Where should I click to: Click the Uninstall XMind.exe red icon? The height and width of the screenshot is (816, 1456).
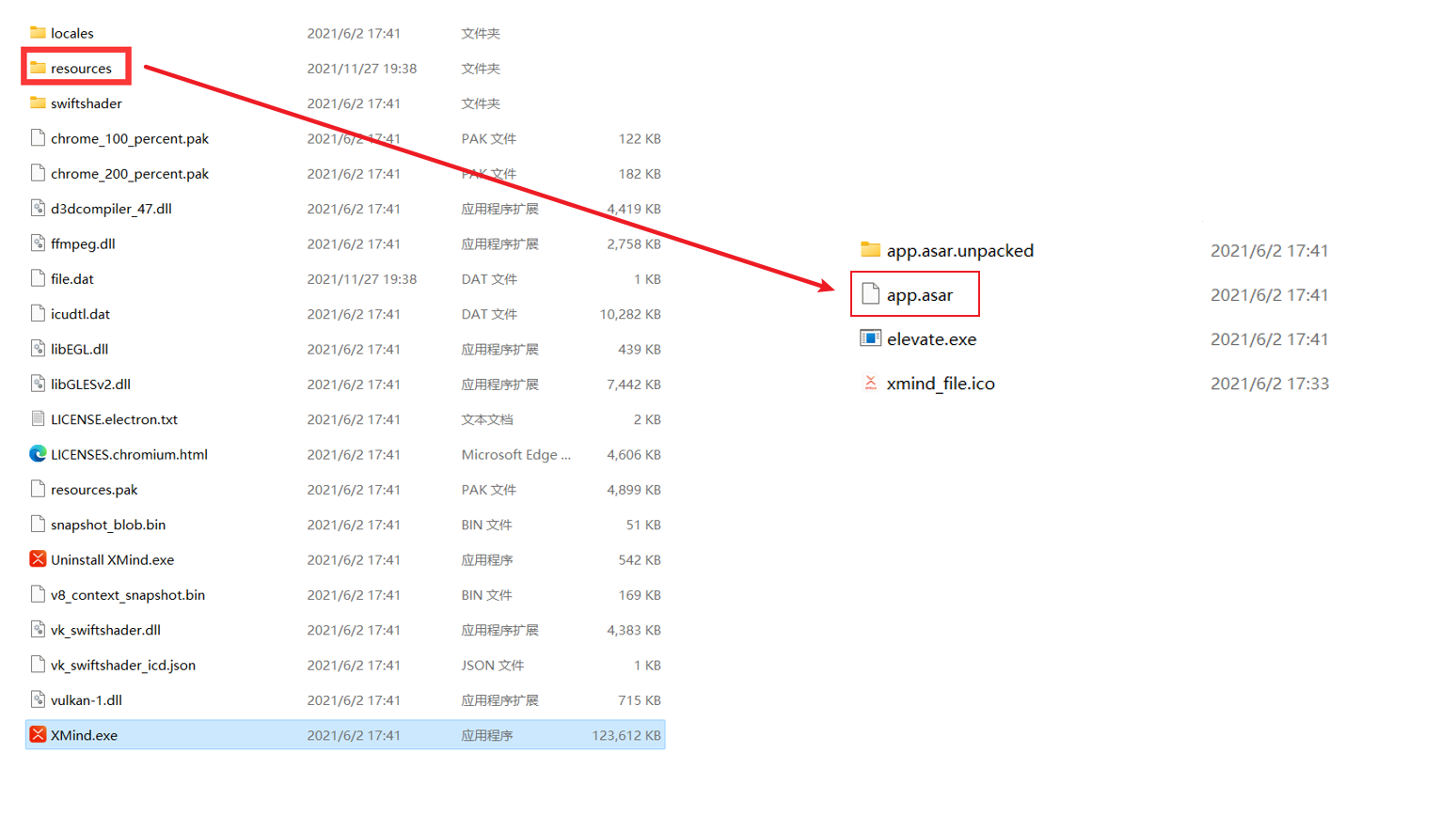click(x=38, y=559)
